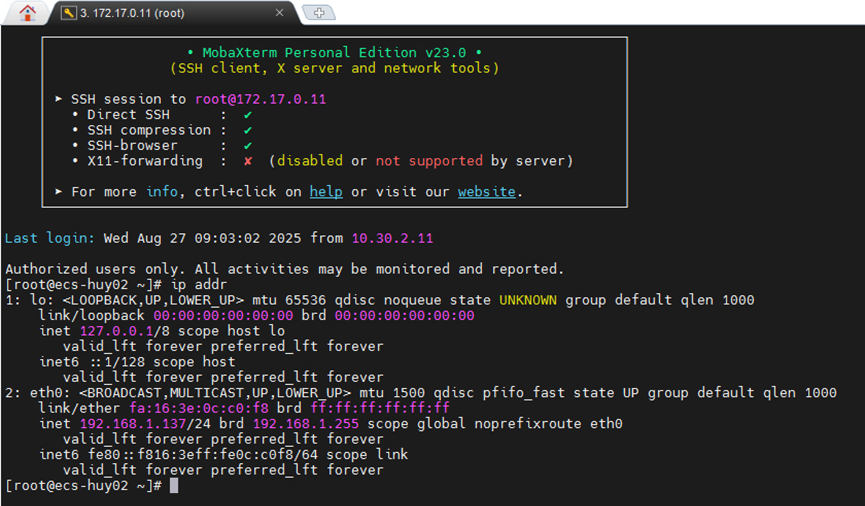Click the fe80::f816:3eff:fe0c:c0f8/64 IPv6 address
Image resolution: width=865 pixels, height=506 pixels.
pos(203,455)
